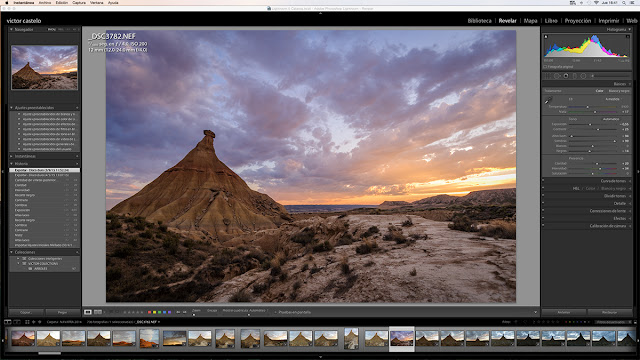
Task: Collapse the Ajustes preestablecidos panel
Action: [11, 108]
